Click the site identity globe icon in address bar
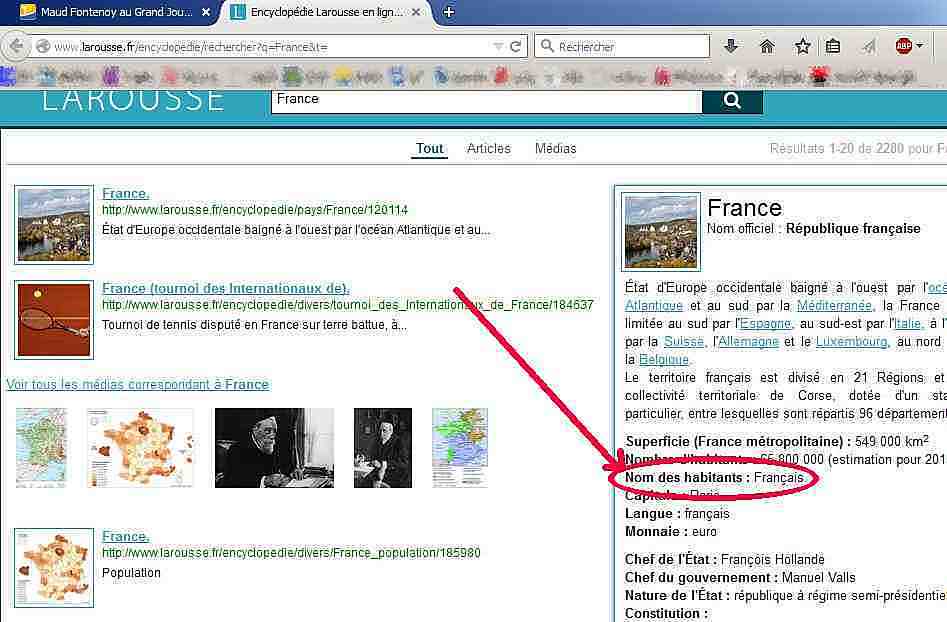The height and width of the screenshot is (622, 947). (42, 46)
